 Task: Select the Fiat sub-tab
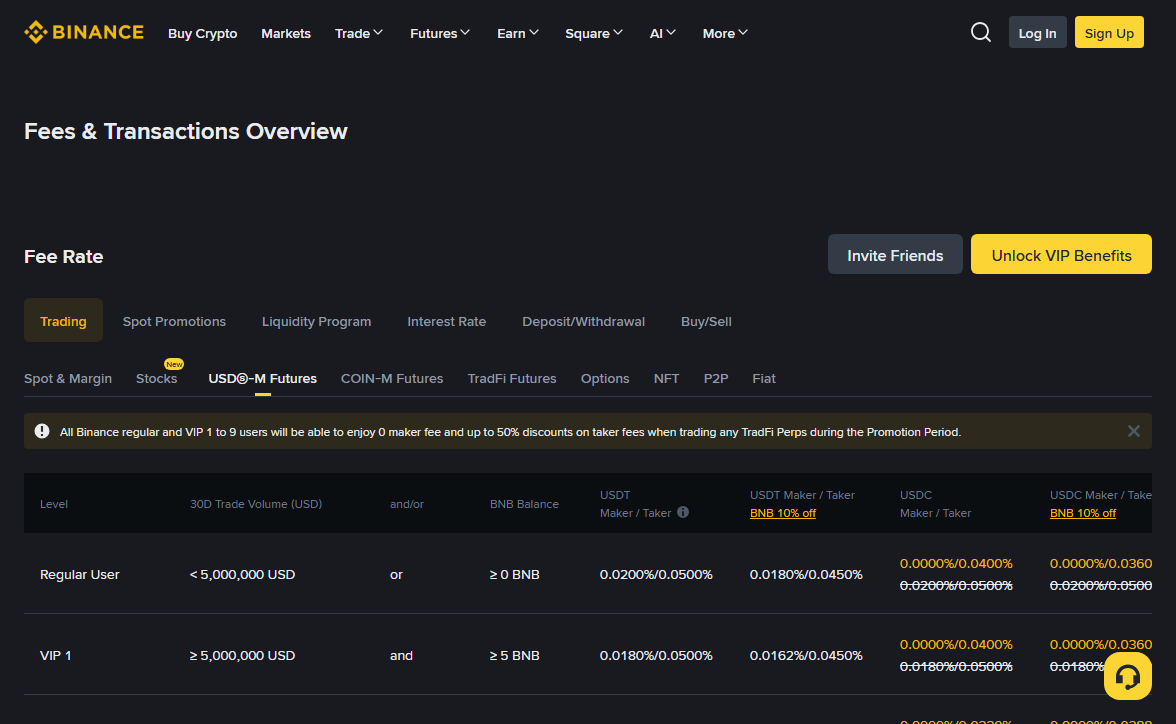tap(764, 378)
